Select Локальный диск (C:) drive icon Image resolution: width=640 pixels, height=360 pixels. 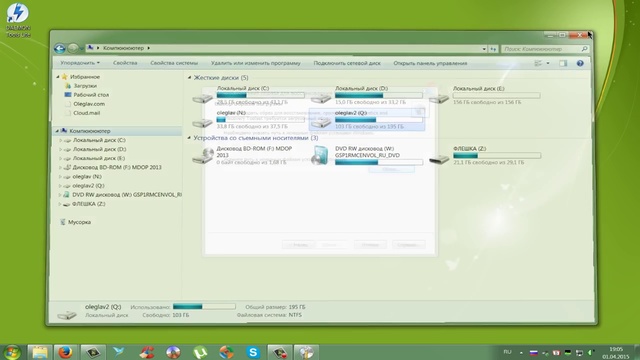[203, 98]
